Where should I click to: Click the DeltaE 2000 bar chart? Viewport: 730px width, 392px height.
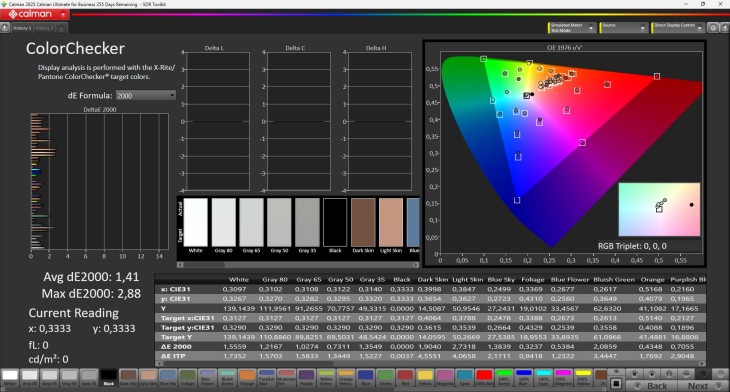coord(100,182)
